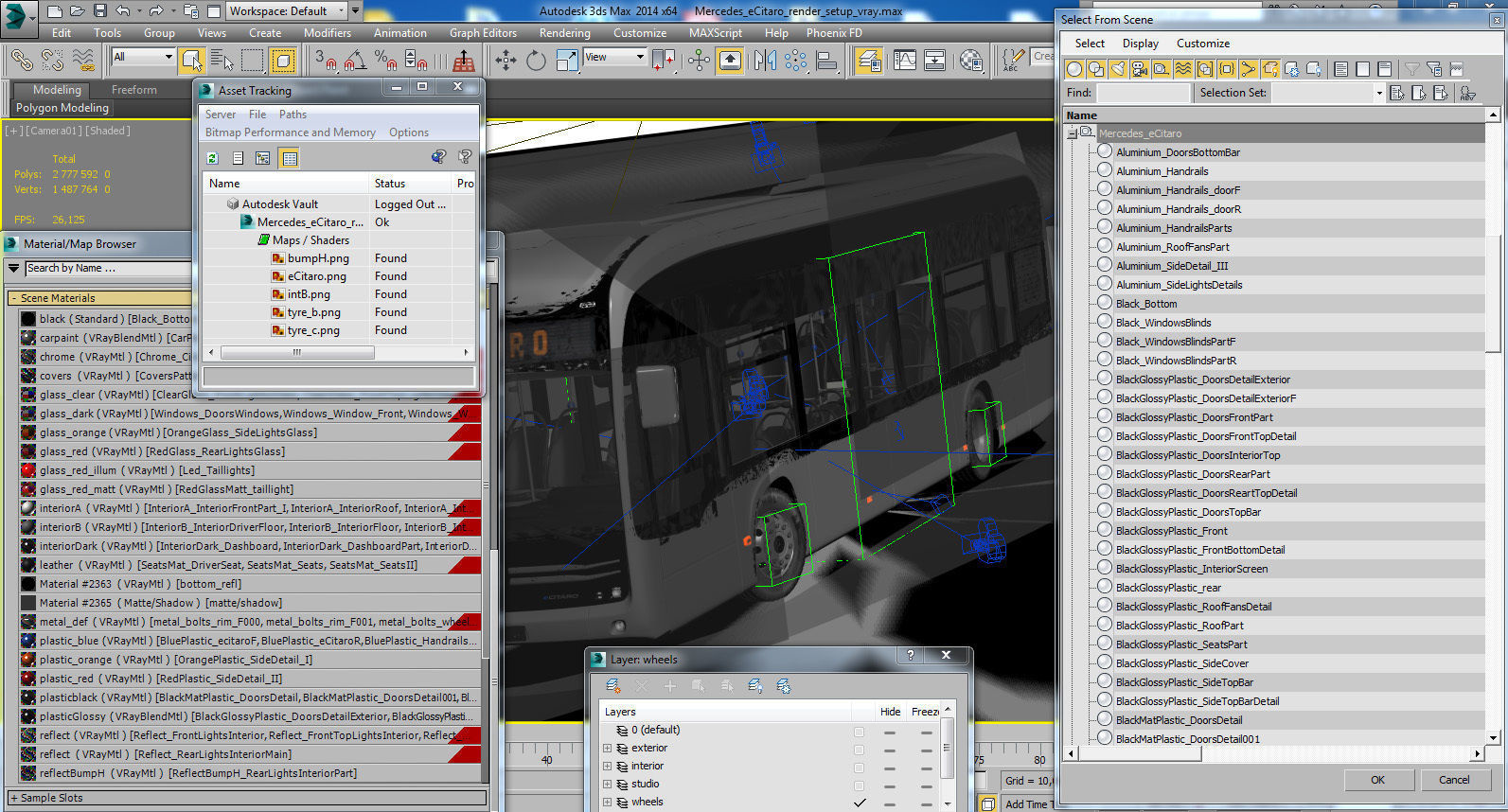Screen dimensions: 1508x812
Task: Toggle Display Lights filter in Select From Scene
Action: tap(1117, 69)
